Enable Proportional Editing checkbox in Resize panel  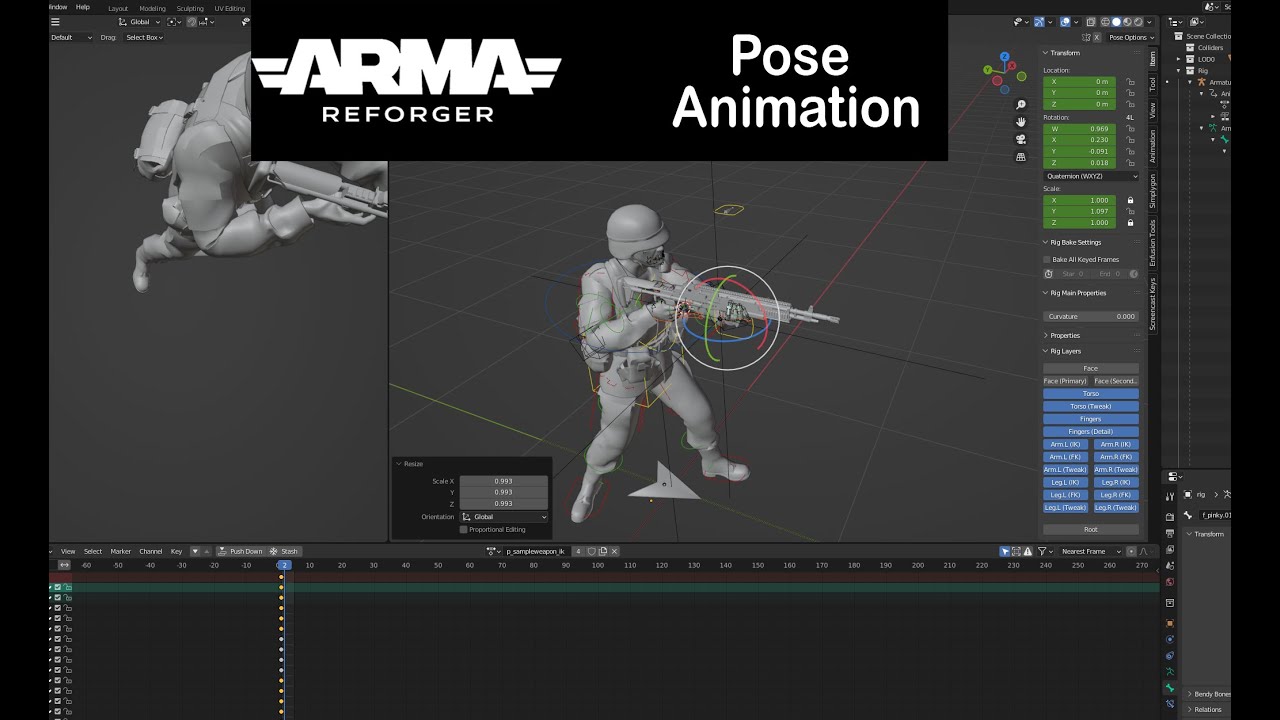tap(463, 529)
